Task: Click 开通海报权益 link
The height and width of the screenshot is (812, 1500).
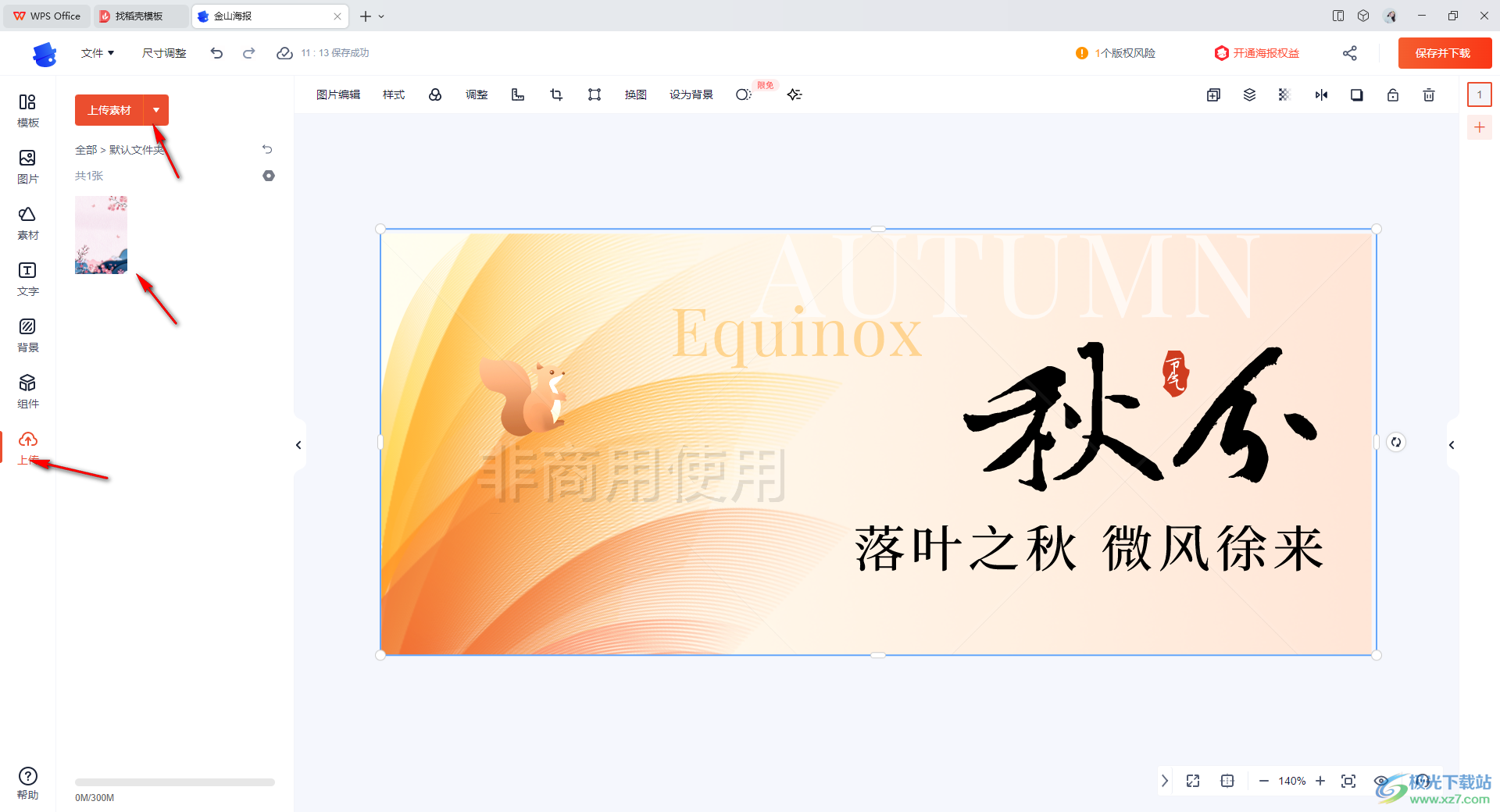Action: coord(1257,53)
